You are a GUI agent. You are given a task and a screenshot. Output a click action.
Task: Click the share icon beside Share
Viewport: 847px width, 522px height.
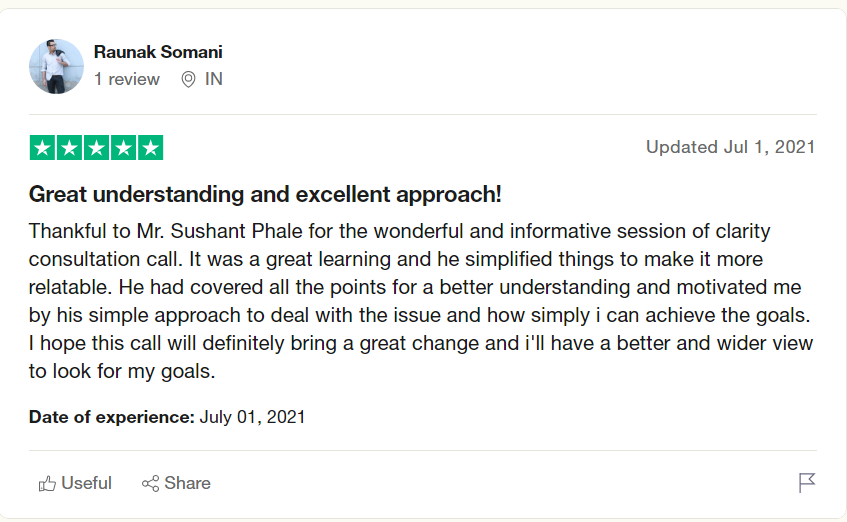point(151,484)
